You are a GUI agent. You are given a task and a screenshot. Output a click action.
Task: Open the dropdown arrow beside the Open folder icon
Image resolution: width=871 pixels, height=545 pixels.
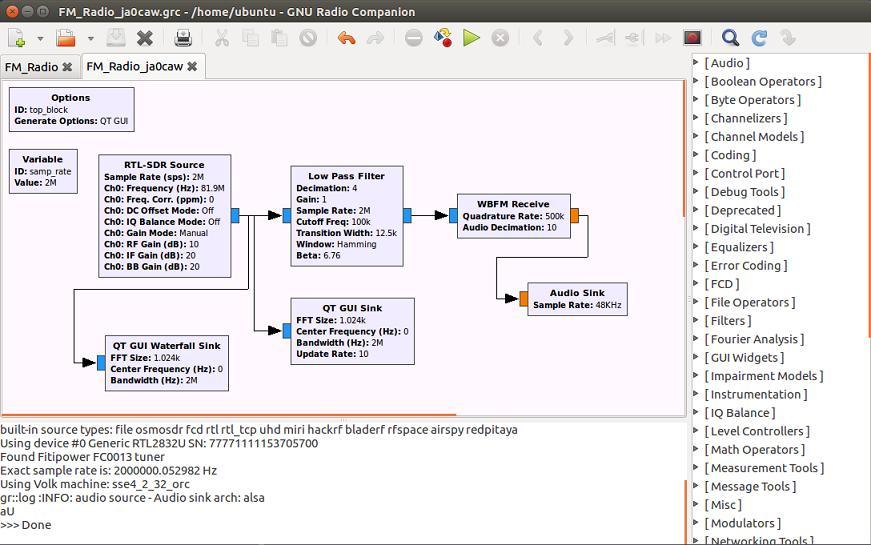tap(91, 39)
